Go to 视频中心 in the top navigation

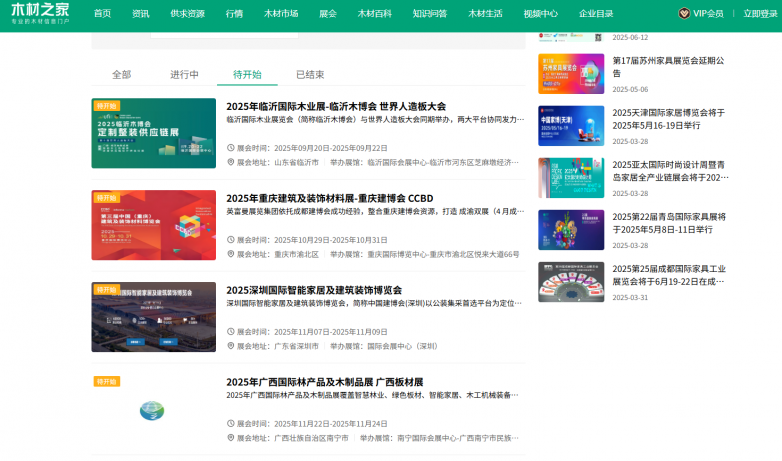coord(540,14)
